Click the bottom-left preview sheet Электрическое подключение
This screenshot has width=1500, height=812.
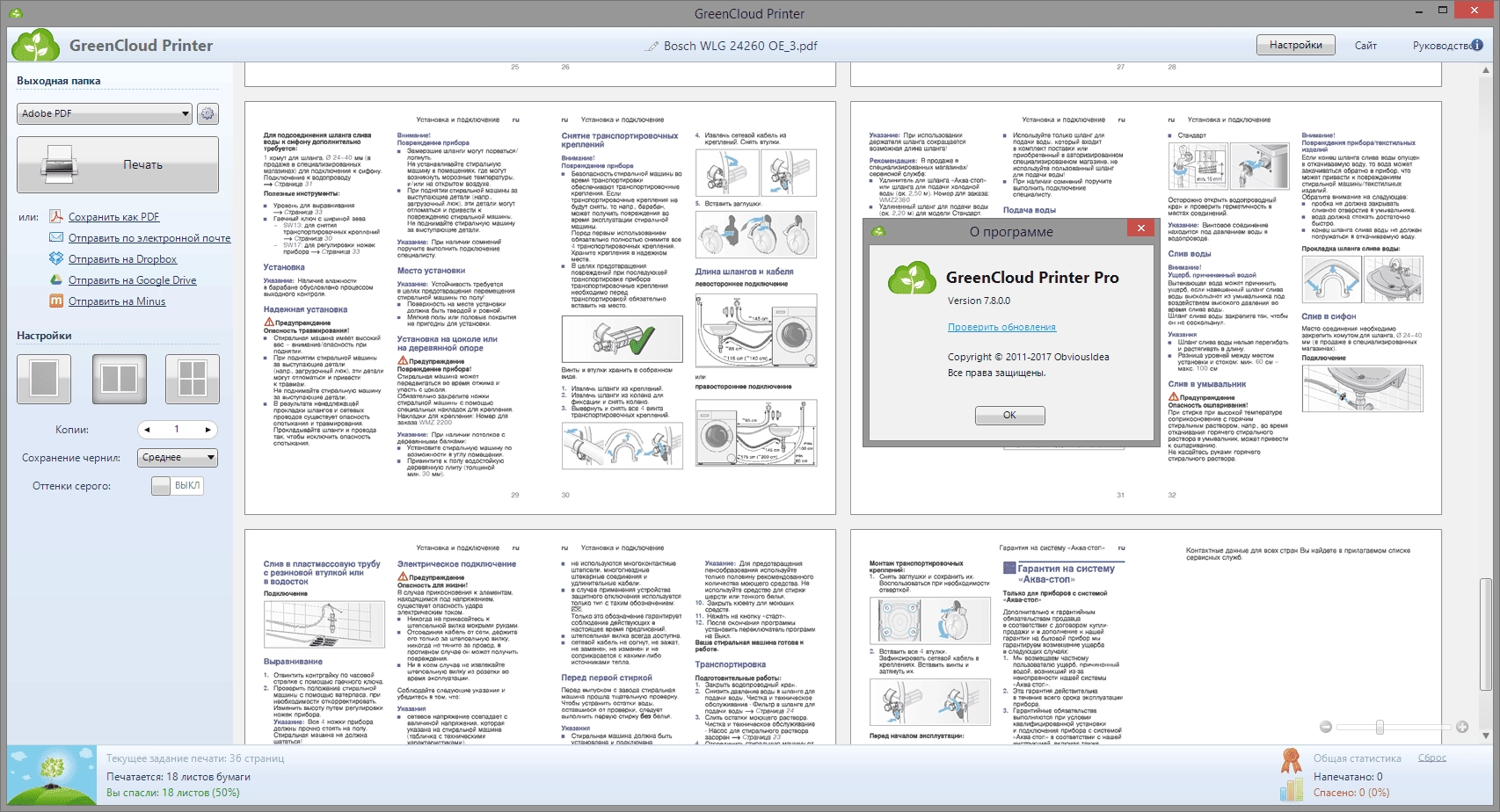pos(540,637)
